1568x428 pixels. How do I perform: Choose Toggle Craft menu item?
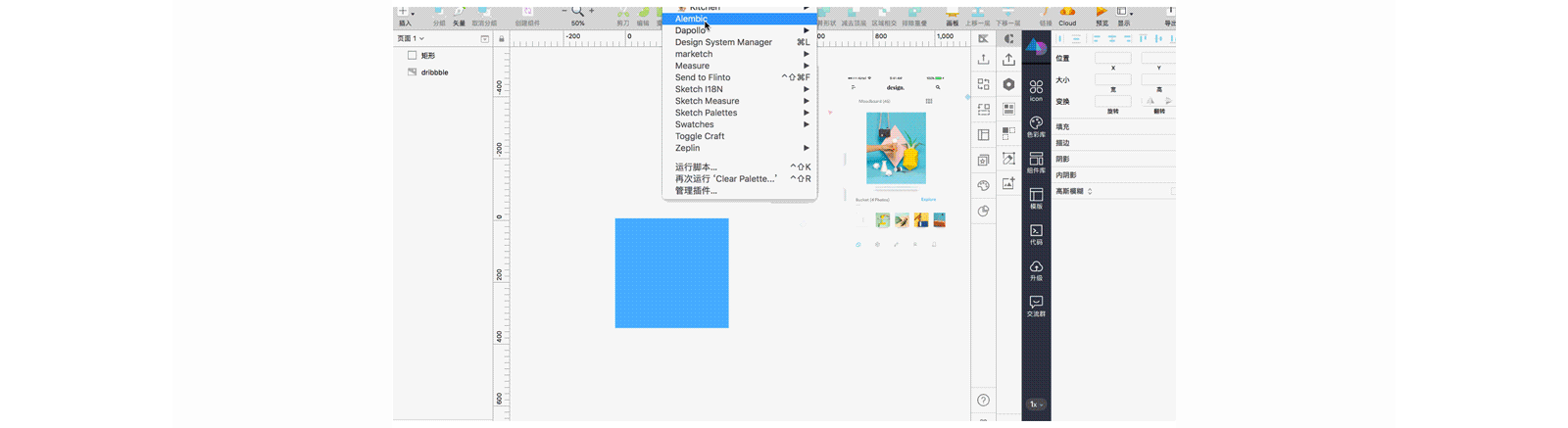coord(740,136)
